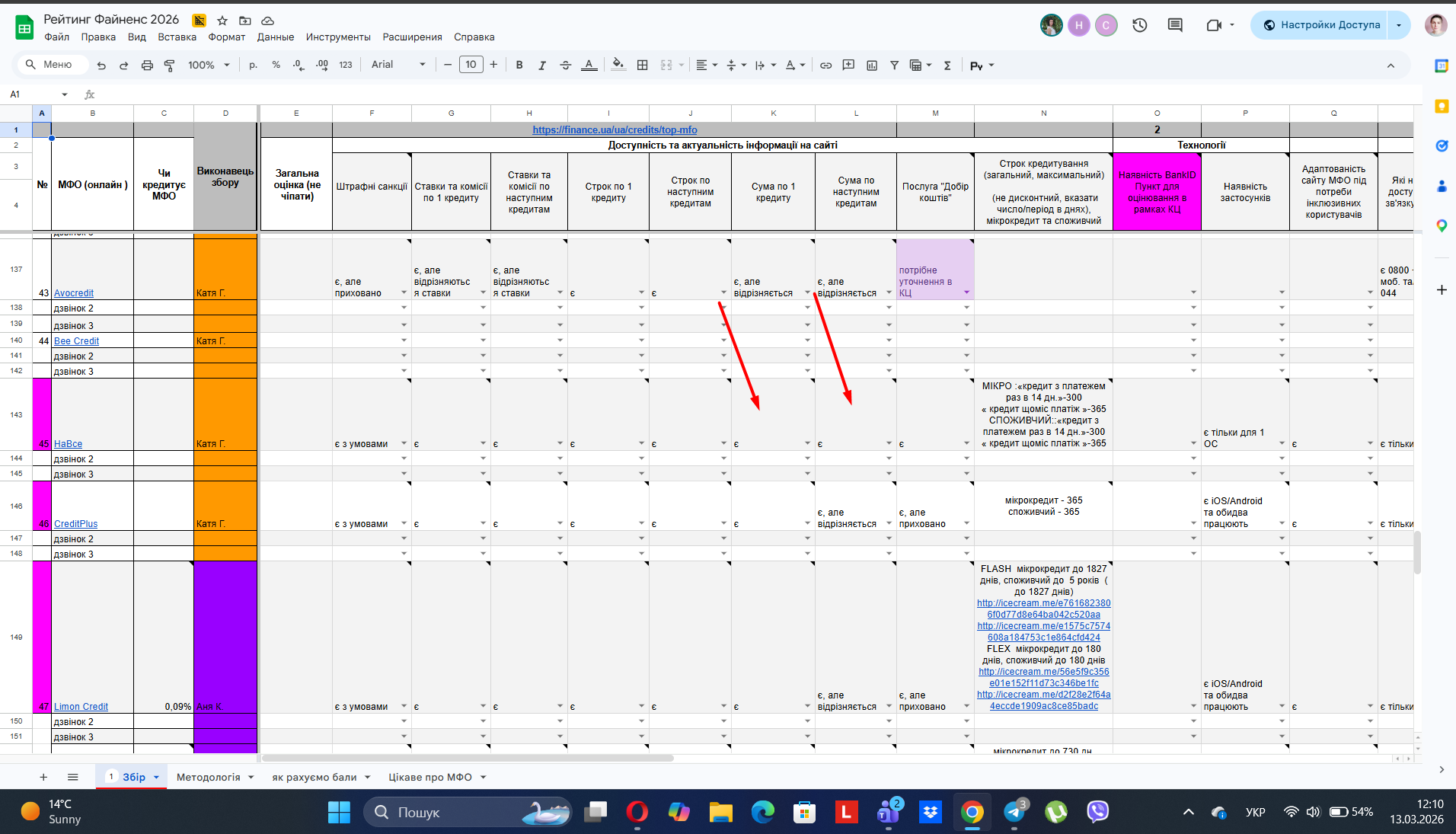Open the functions (Σ) menu
The height and width of the screenshot is (834, 1456).
pyautogui.click(x=947, y=66)
